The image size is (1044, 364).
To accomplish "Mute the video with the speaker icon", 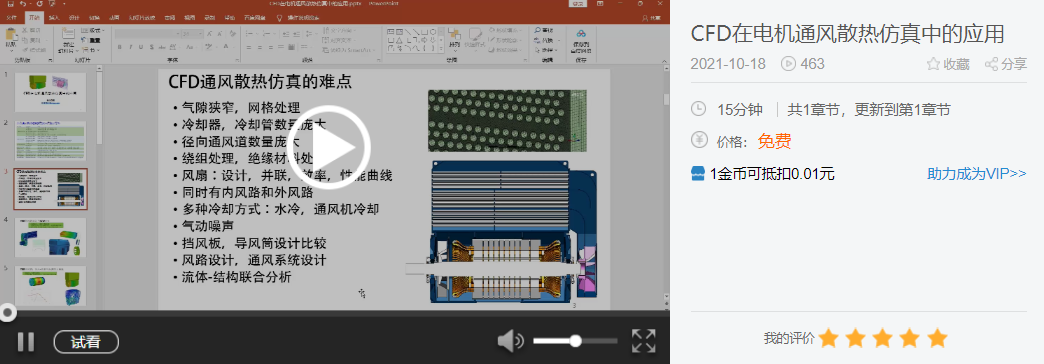I will pyautogui.click(x=511, y=341).
